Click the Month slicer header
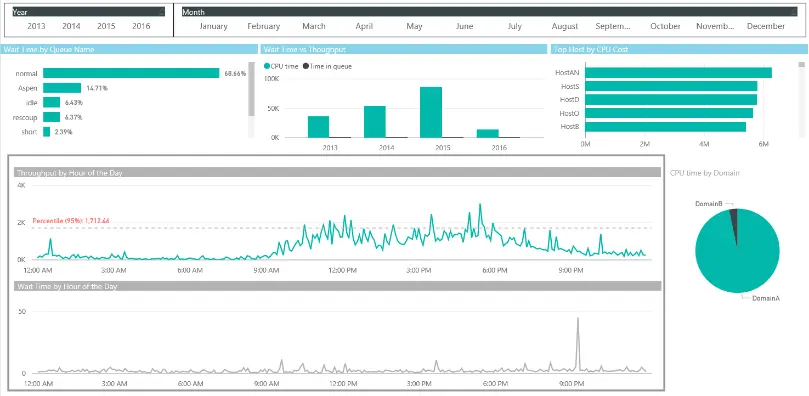 (490, 11)
